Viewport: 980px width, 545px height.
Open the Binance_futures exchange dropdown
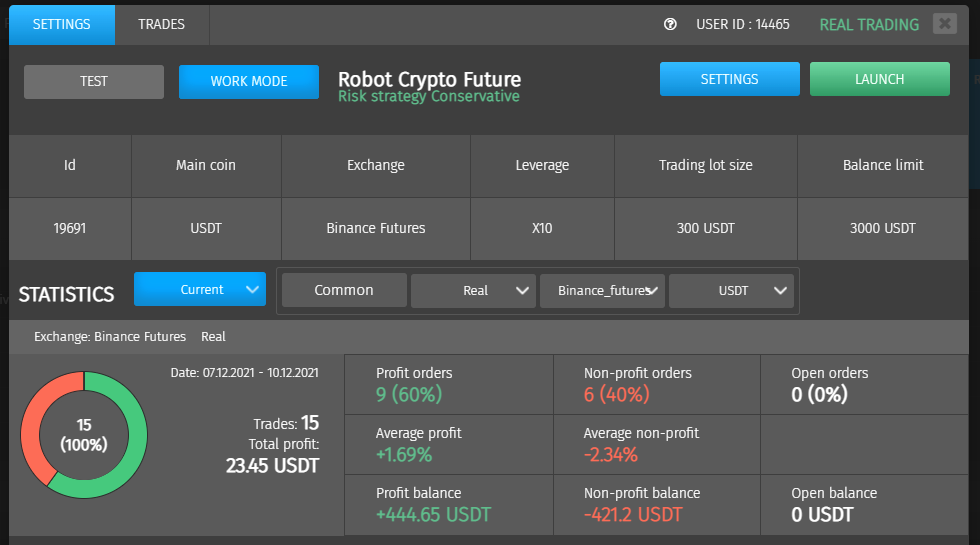point(602,291)
